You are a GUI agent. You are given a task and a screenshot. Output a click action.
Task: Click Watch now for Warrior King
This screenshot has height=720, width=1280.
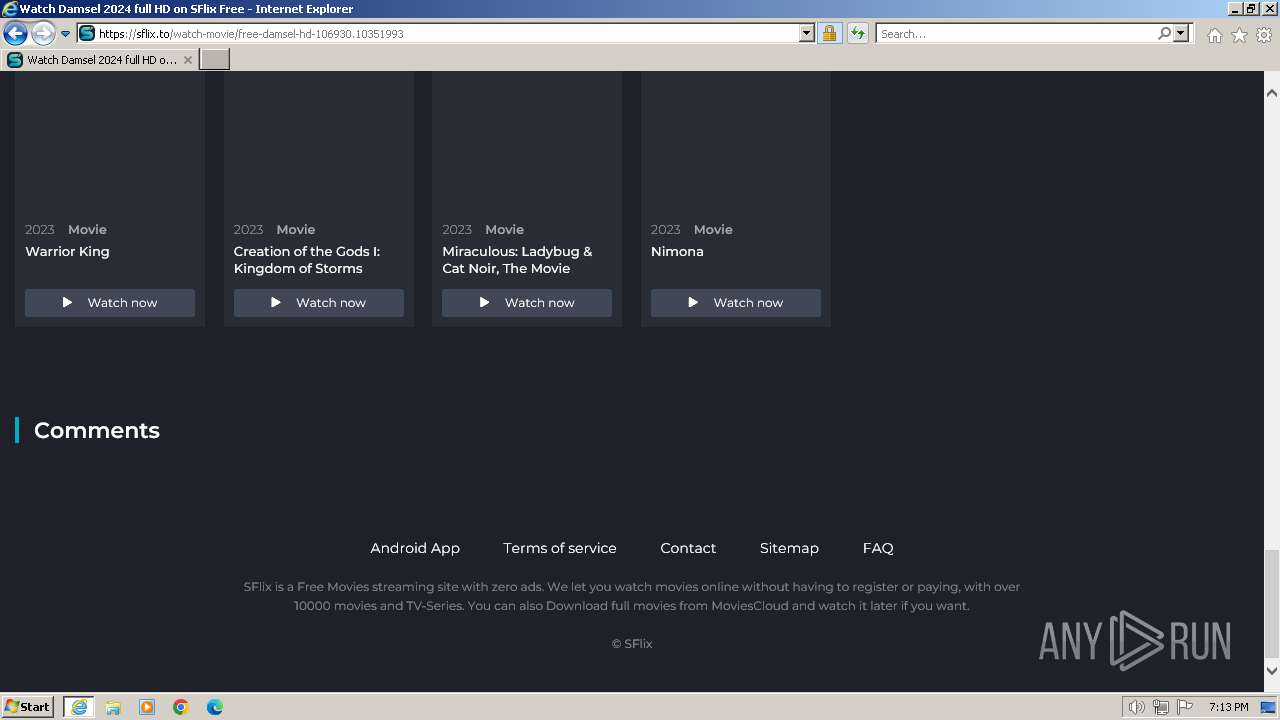click(x=110, y=303)
